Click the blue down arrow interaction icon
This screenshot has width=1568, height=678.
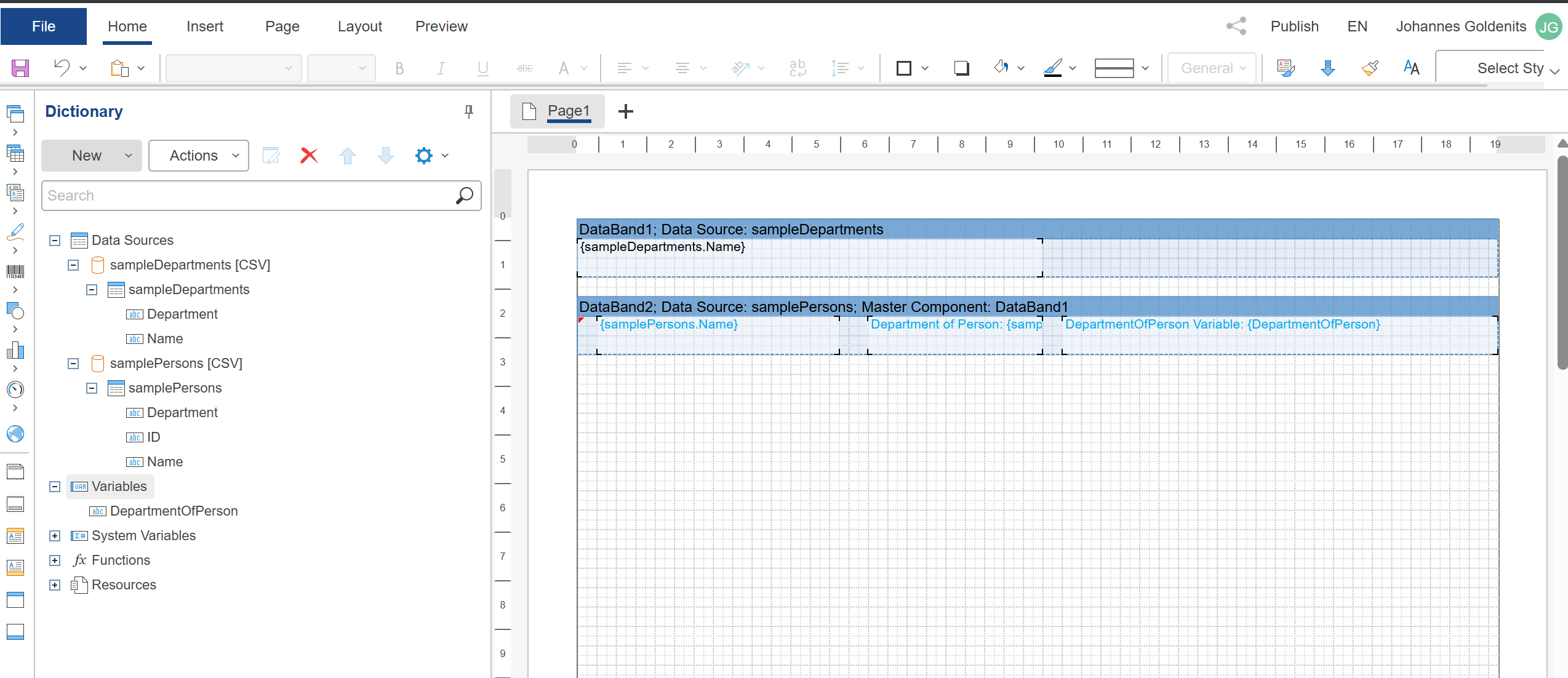(1328, 68)
